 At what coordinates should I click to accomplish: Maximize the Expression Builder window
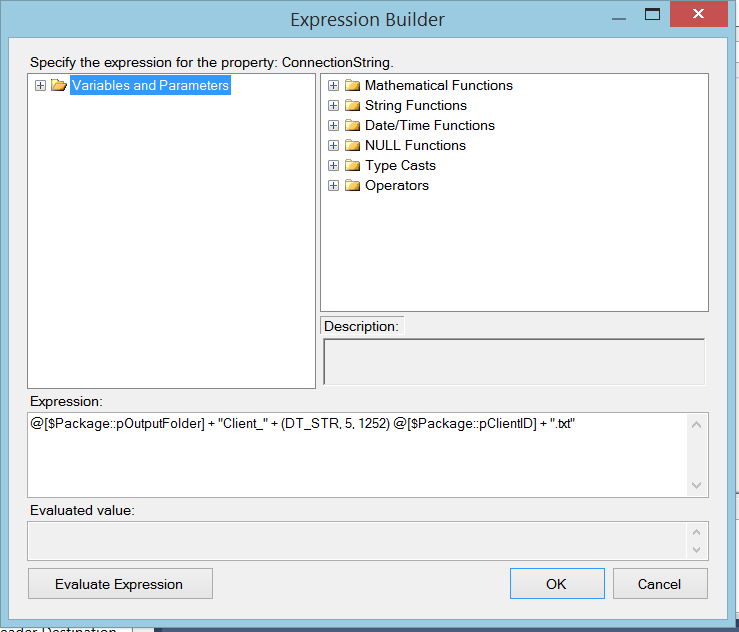[x=652, y=15]
